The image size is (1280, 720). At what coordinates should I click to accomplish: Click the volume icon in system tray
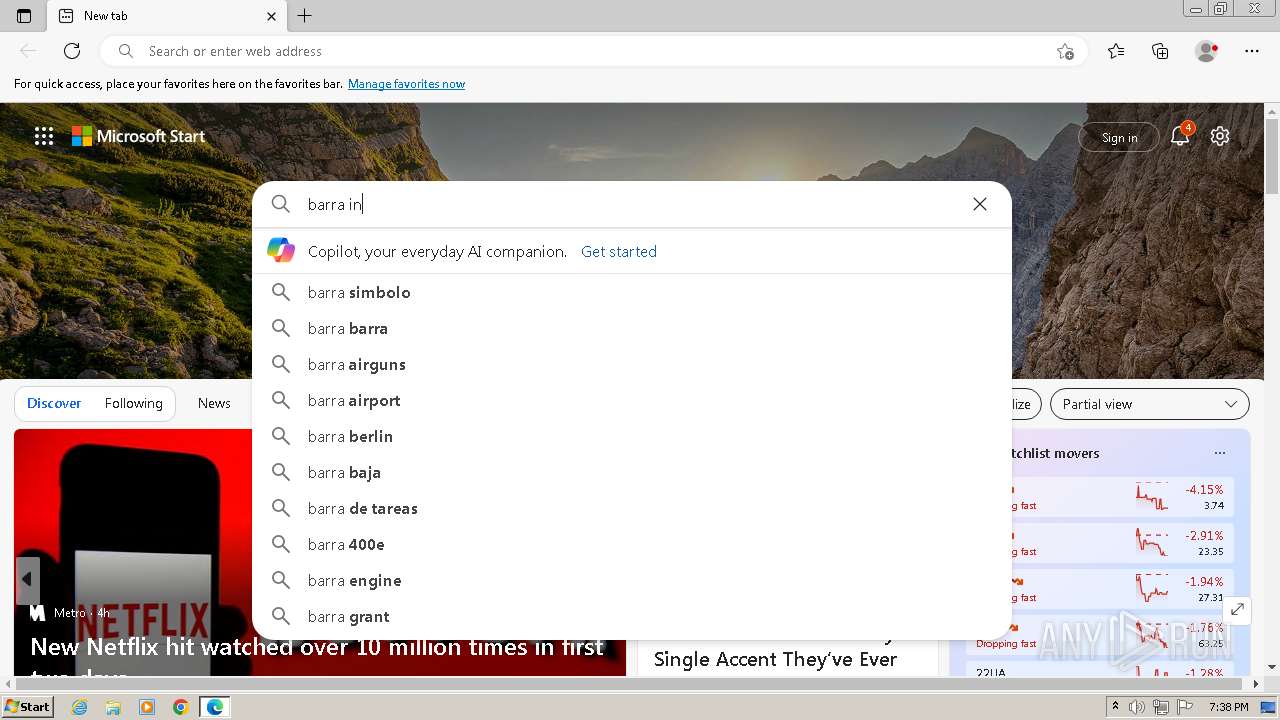pos(1137,707)
